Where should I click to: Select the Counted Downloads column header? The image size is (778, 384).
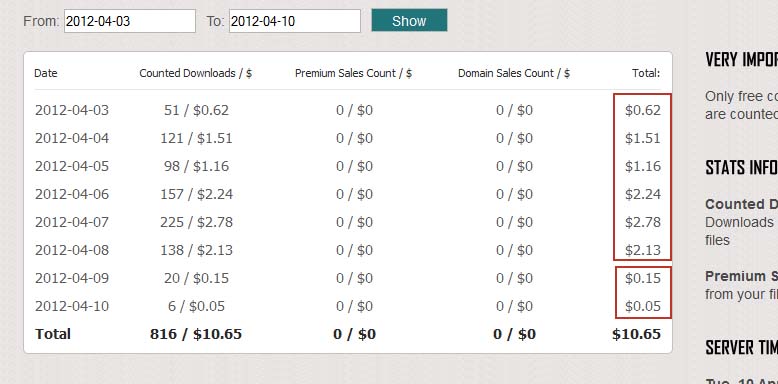click(195, 73)
